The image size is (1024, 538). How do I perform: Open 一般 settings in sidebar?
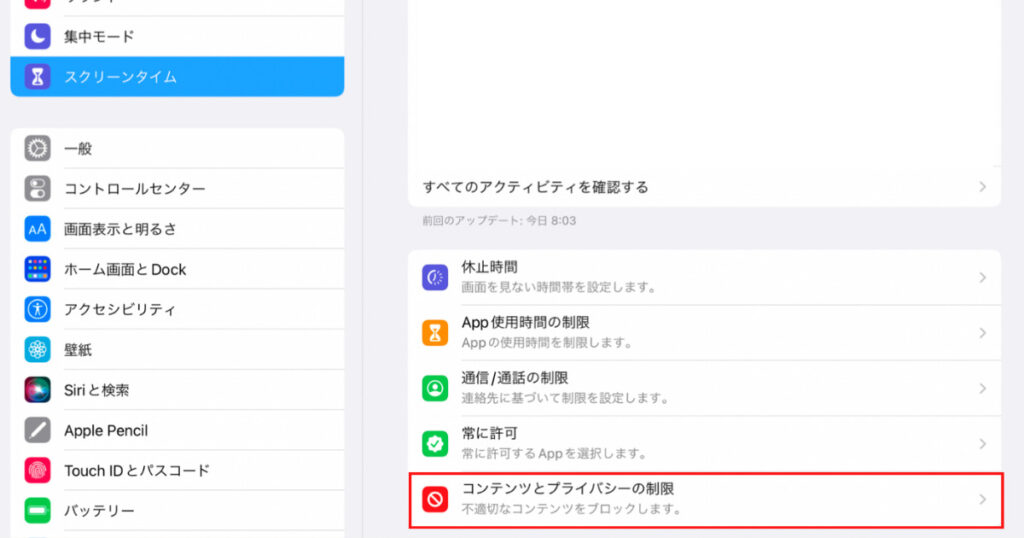[177, 148]
